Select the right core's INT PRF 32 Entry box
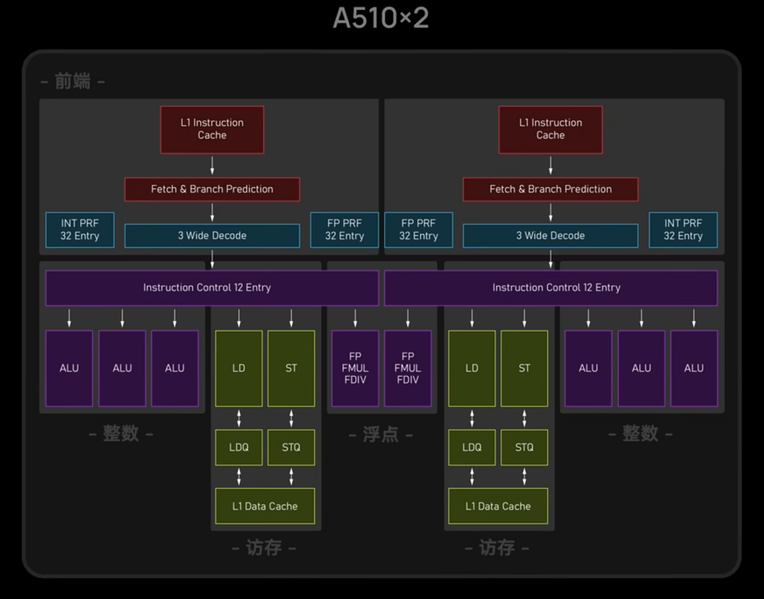 coord(683,230)
